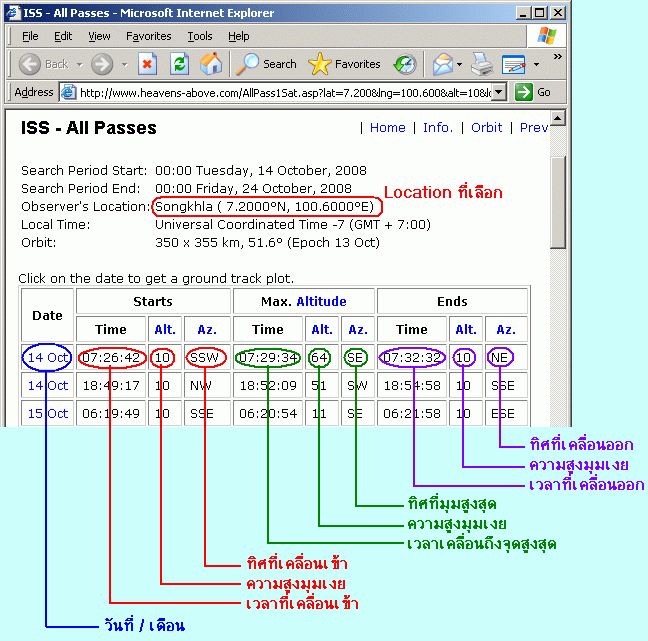The height and width of the screenshot is (641, 648).
Task: Minimize the Internet Explorer window
Action: point(524,13)
